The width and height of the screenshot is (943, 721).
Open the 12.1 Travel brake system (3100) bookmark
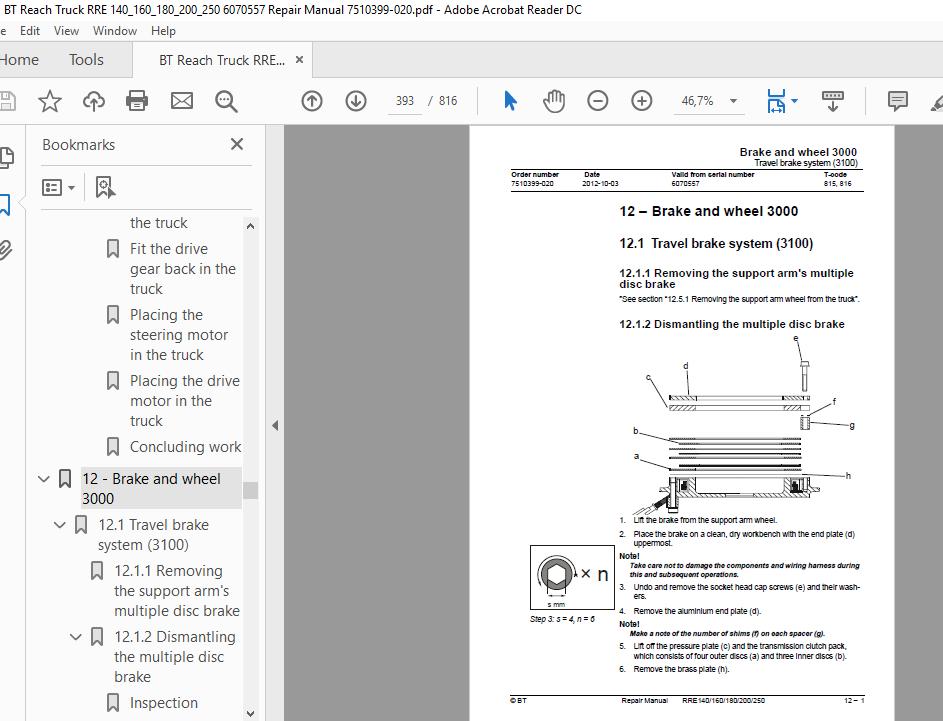[153, 535]
